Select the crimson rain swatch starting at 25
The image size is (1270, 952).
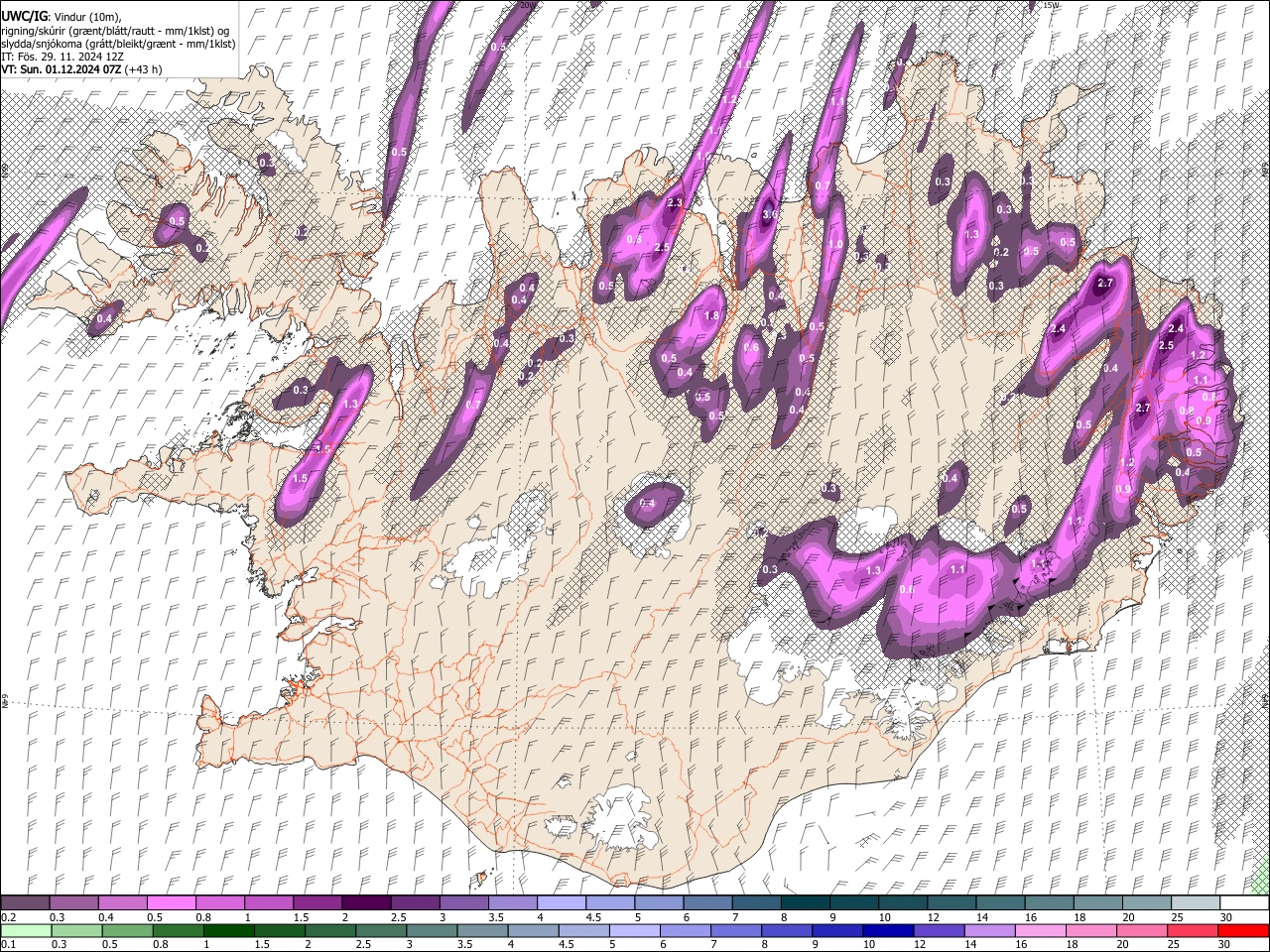pos(1192,930)
